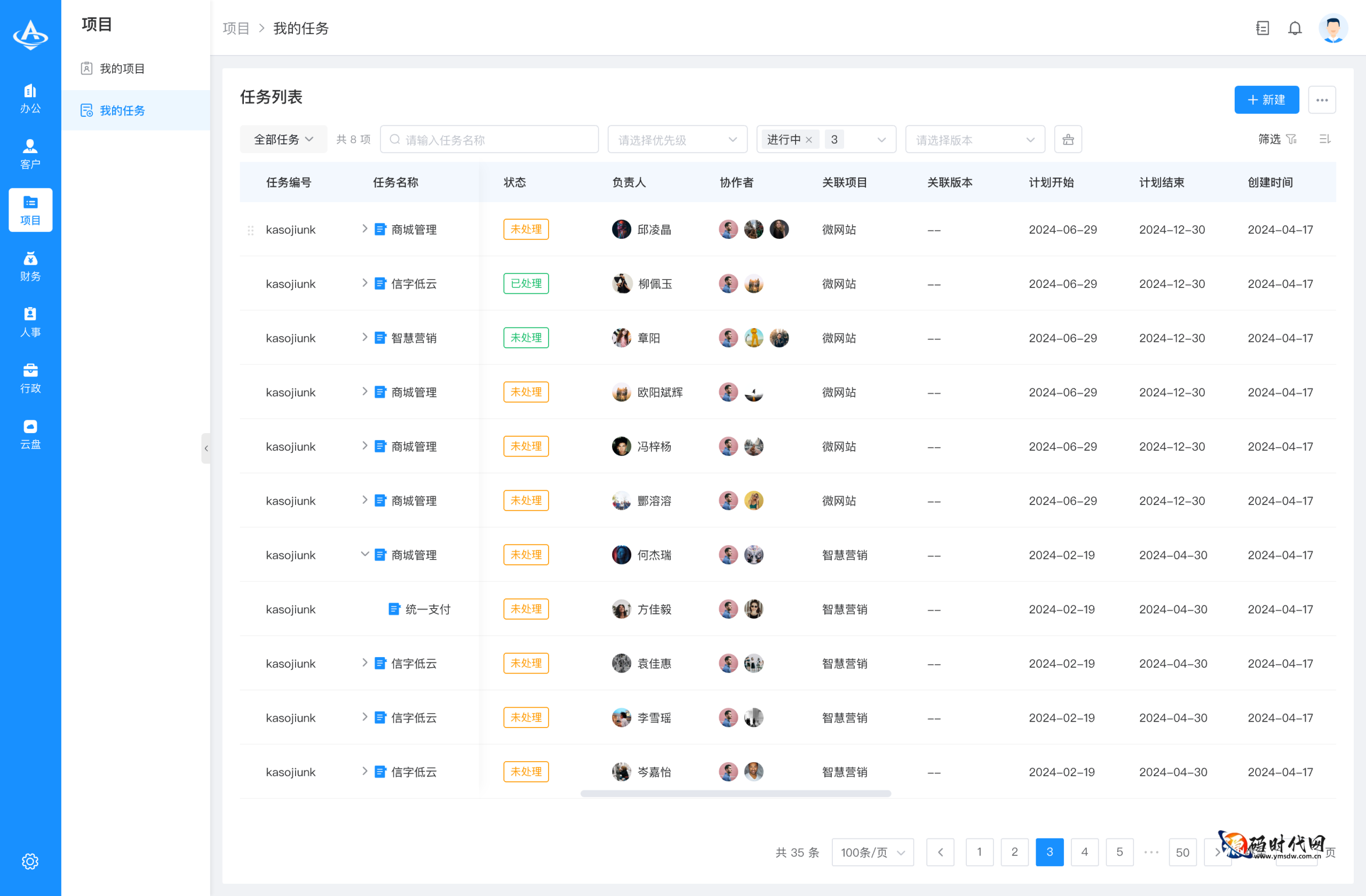Go to page 5 of results
The height and width of the screenshot is (896, 1366).
click(1119, 852)
